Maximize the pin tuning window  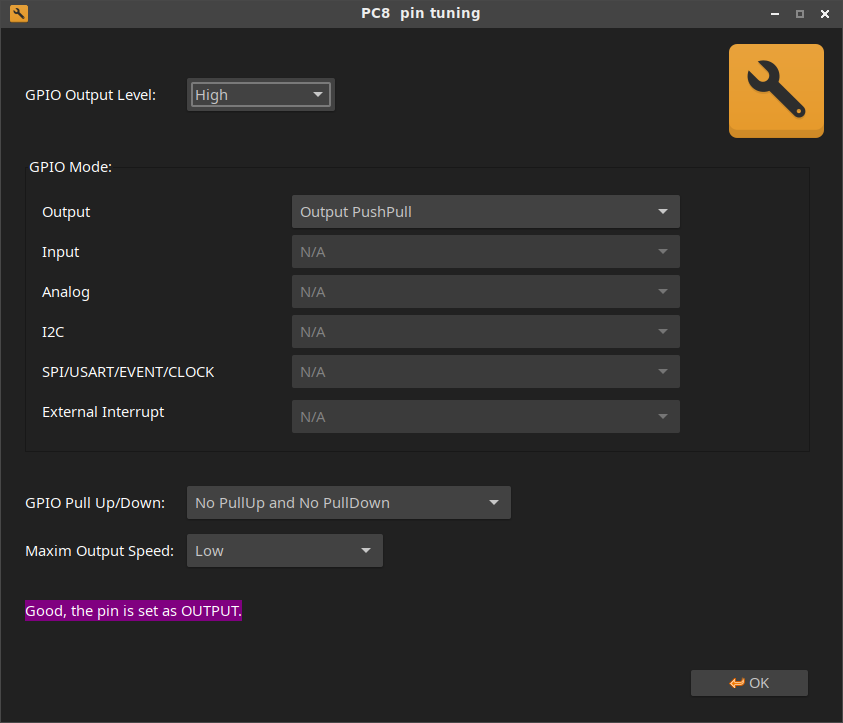tap(800, 14)
